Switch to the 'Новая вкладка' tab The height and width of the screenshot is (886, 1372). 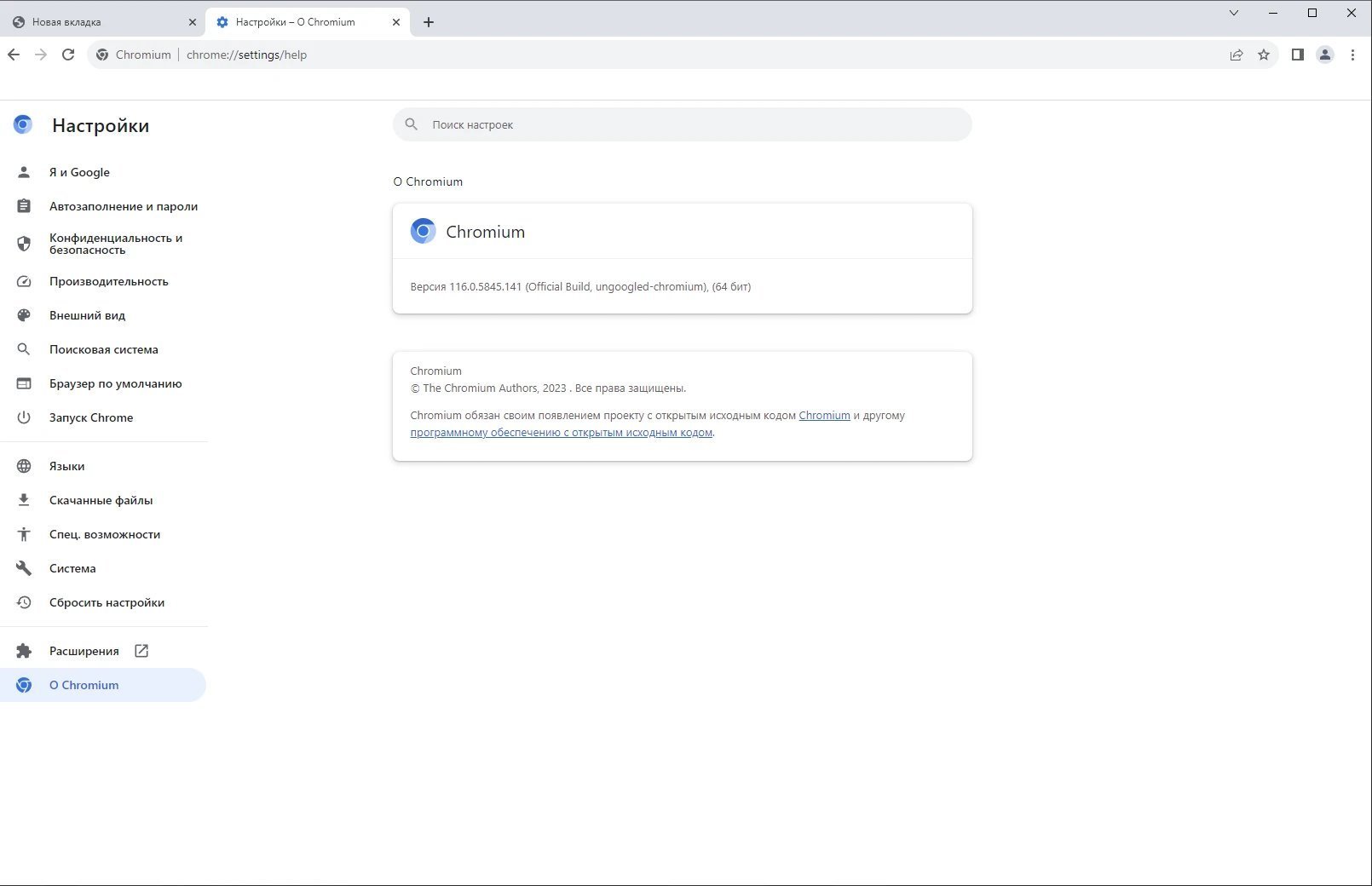coord(102,22)
